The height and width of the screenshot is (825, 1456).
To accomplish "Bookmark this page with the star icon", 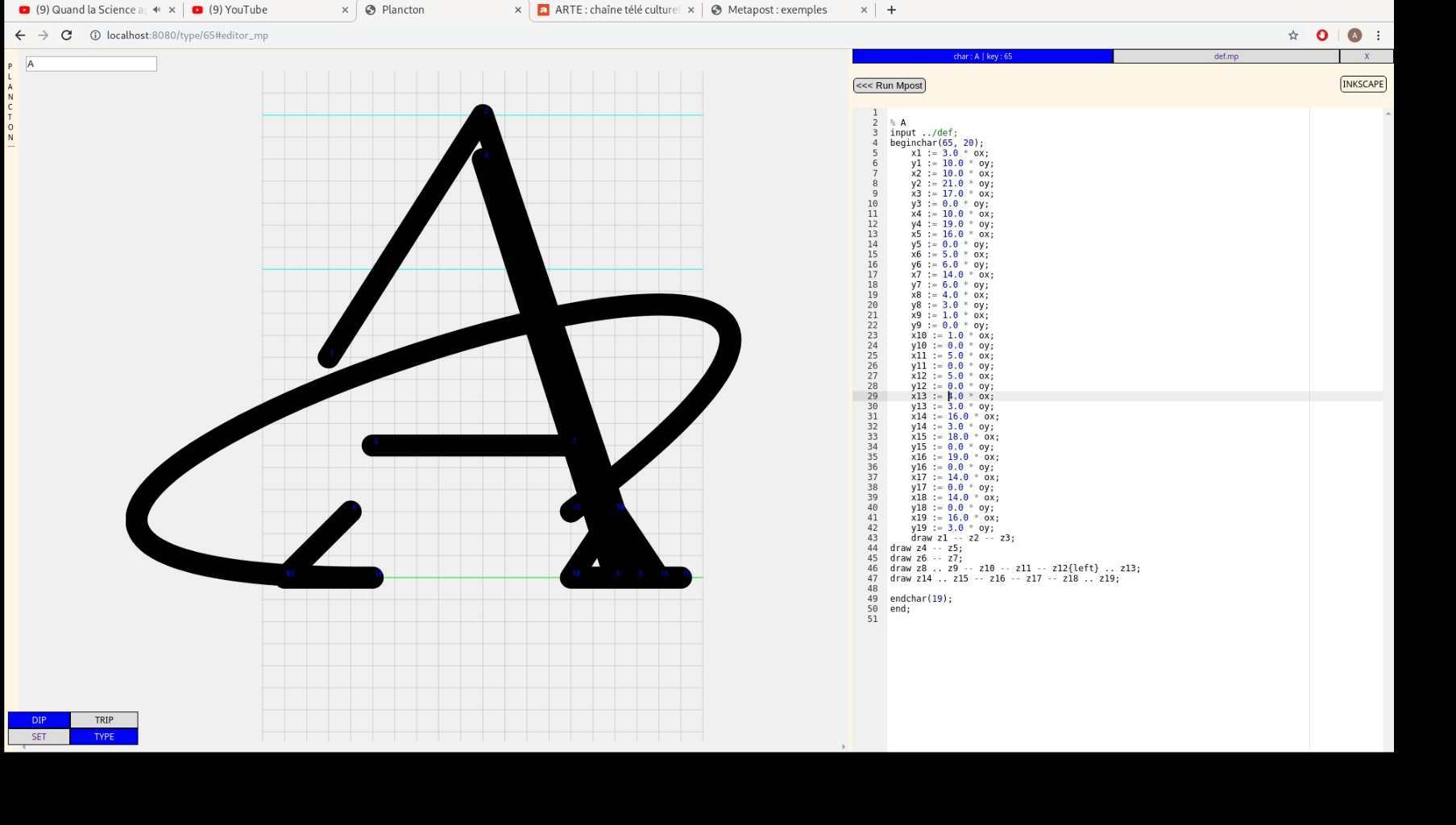I will pos(1293,35).
